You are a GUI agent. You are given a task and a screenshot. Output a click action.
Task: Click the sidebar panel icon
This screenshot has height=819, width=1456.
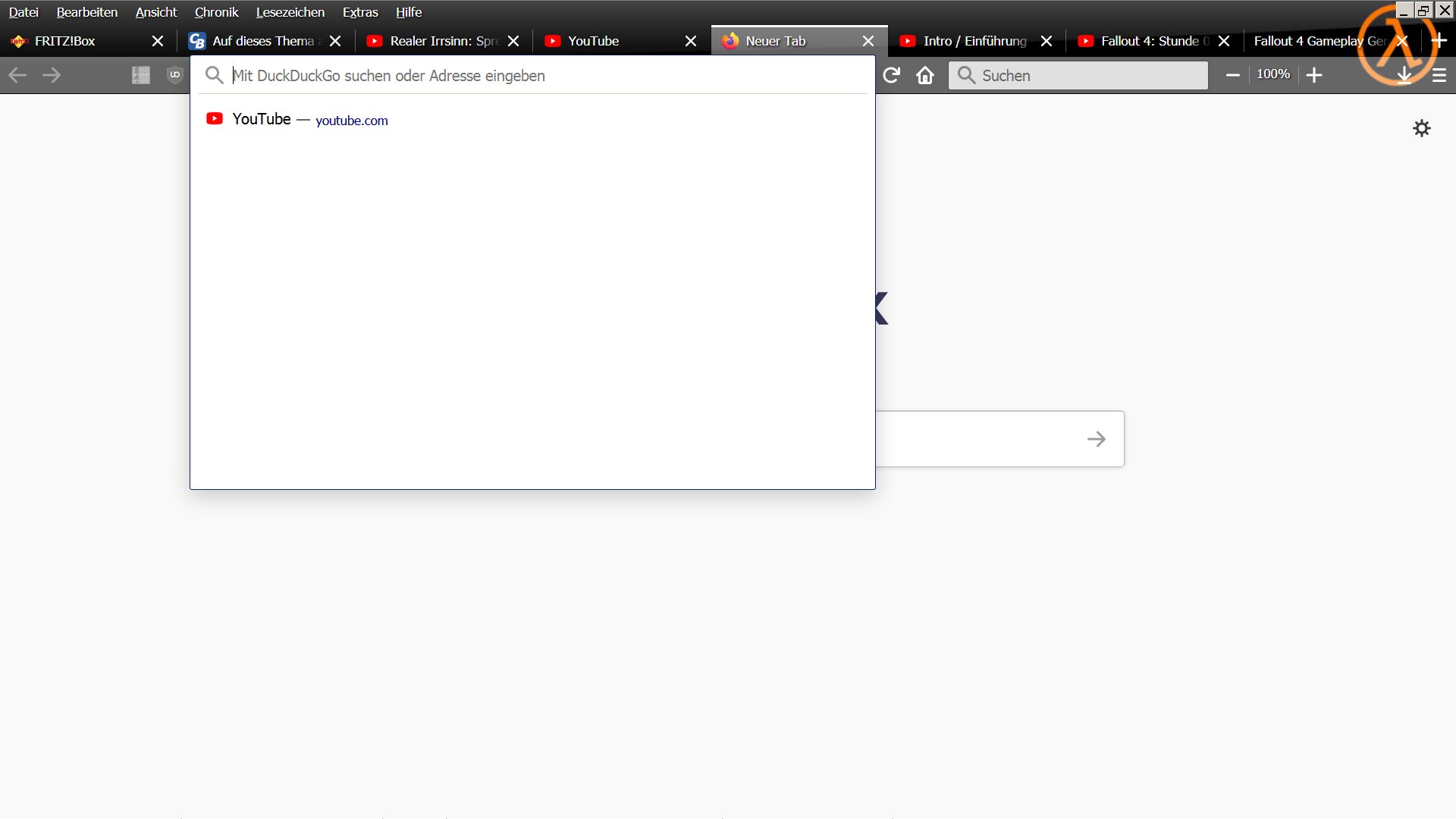pos(141,75)
